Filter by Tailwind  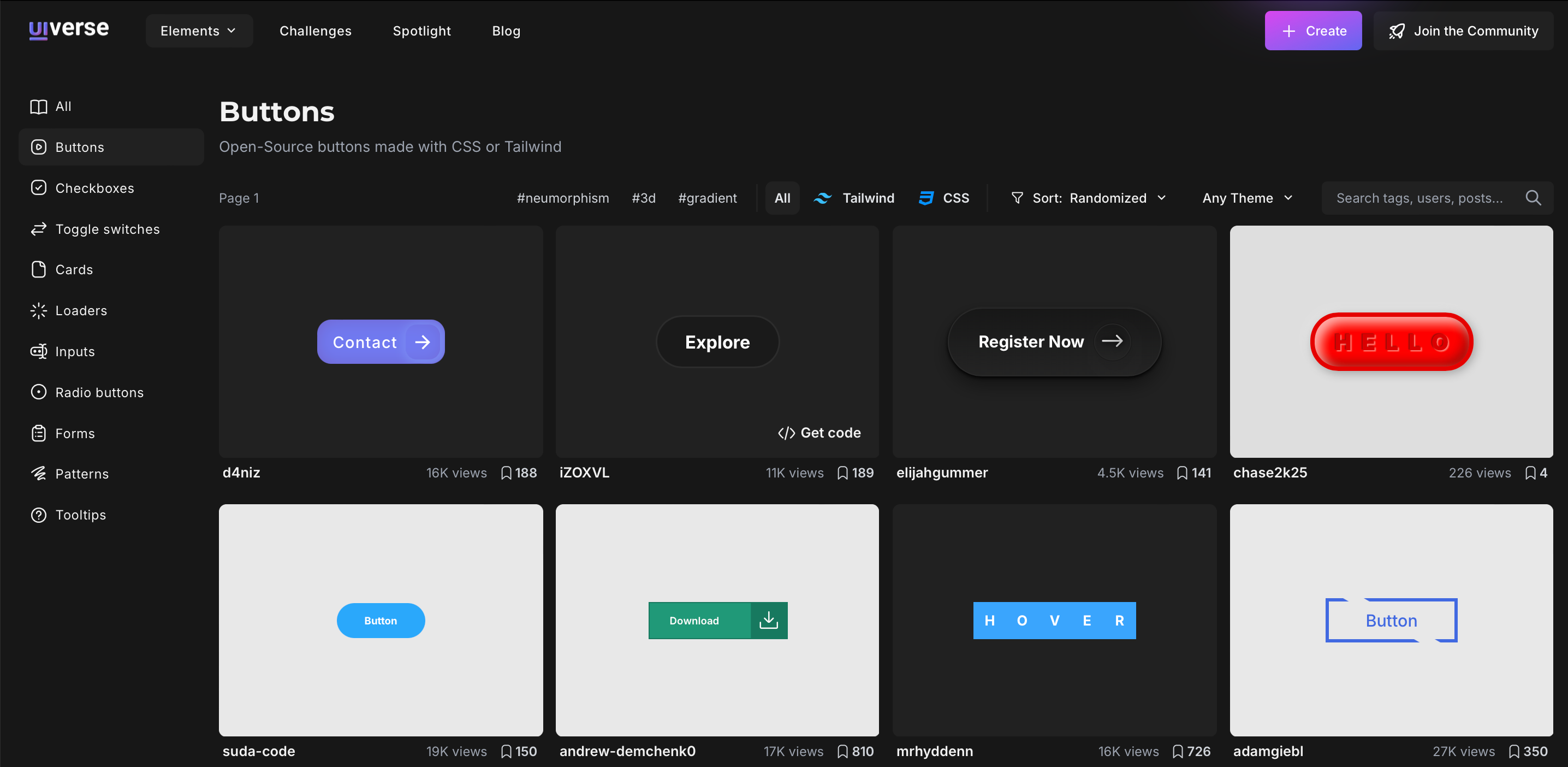coord(854,198)
